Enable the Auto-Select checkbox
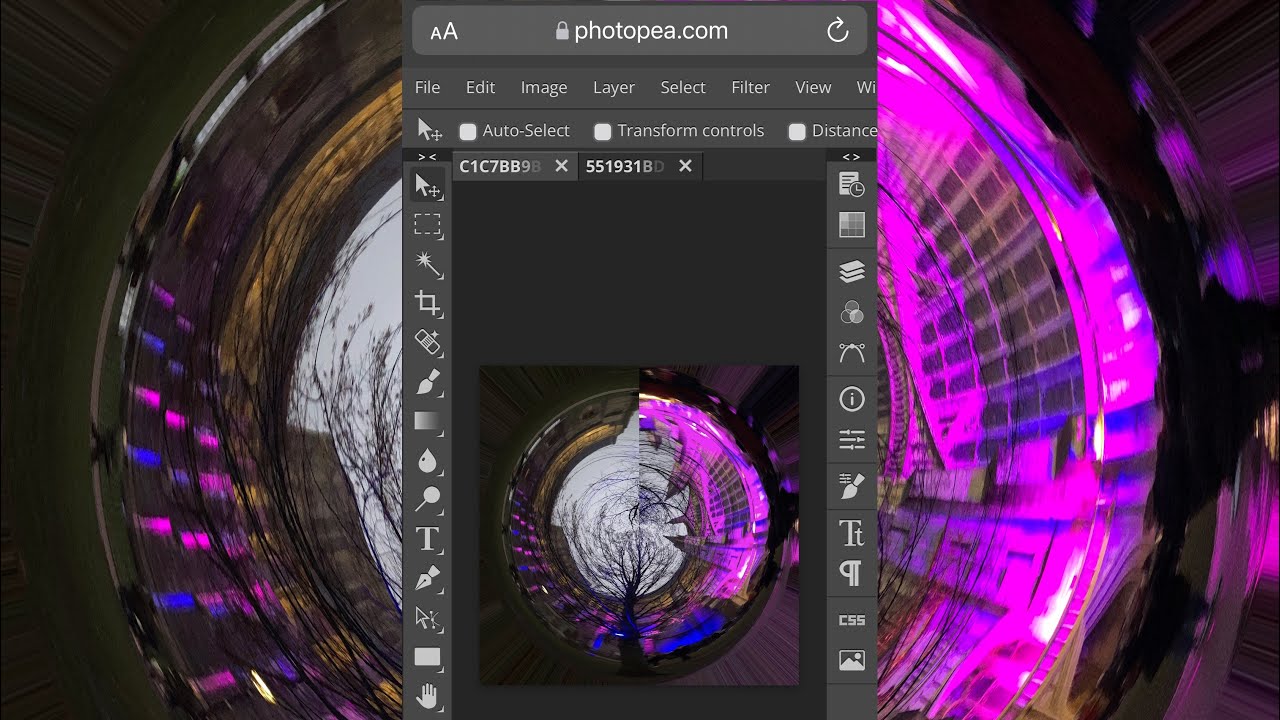 (x=468, y=131)
